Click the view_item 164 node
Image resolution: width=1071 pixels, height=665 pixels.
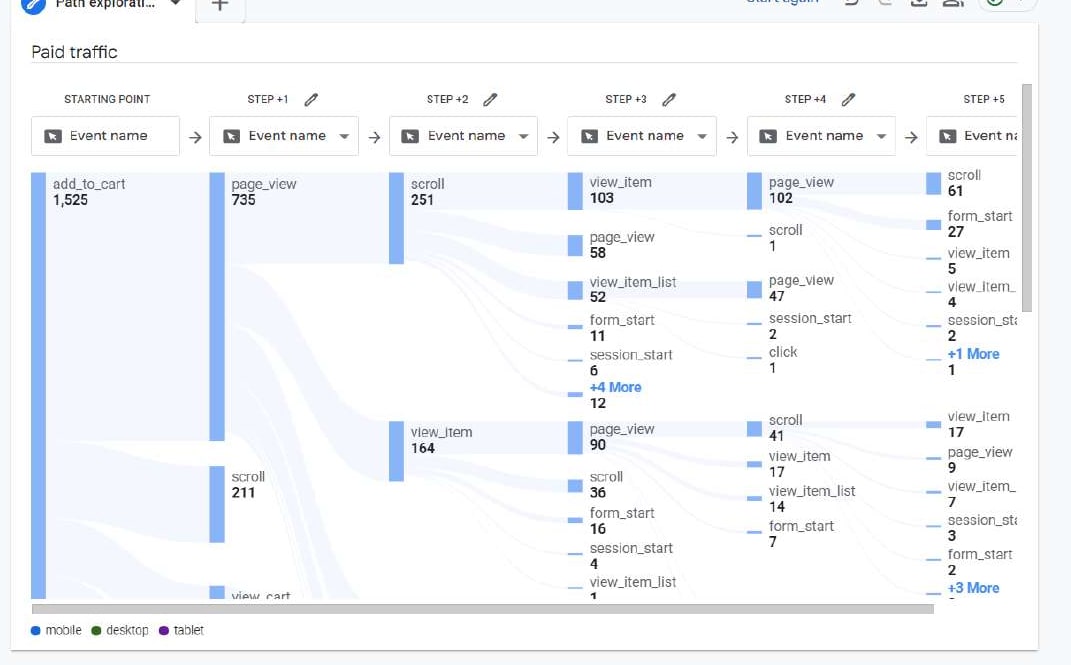click(x=396, y=451)
